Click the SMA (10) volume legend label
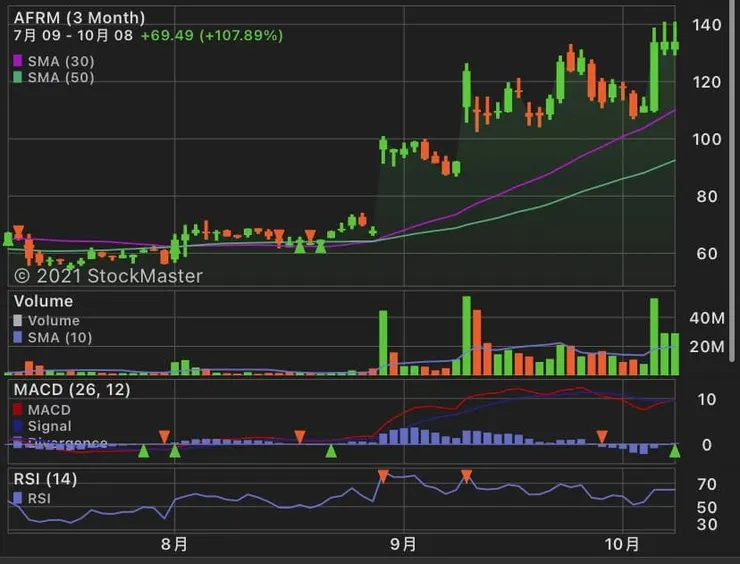The width and height of the screenshot is (740, 564). coord(60,337)
